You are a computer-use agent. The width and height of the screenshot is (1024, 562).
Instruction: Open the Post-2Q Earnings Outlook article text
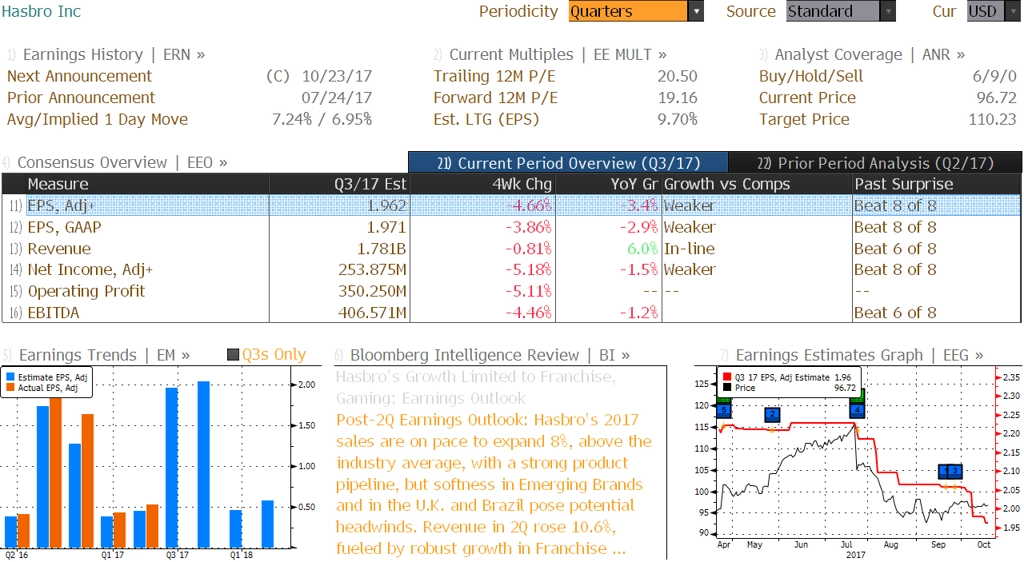click(494, 484)
